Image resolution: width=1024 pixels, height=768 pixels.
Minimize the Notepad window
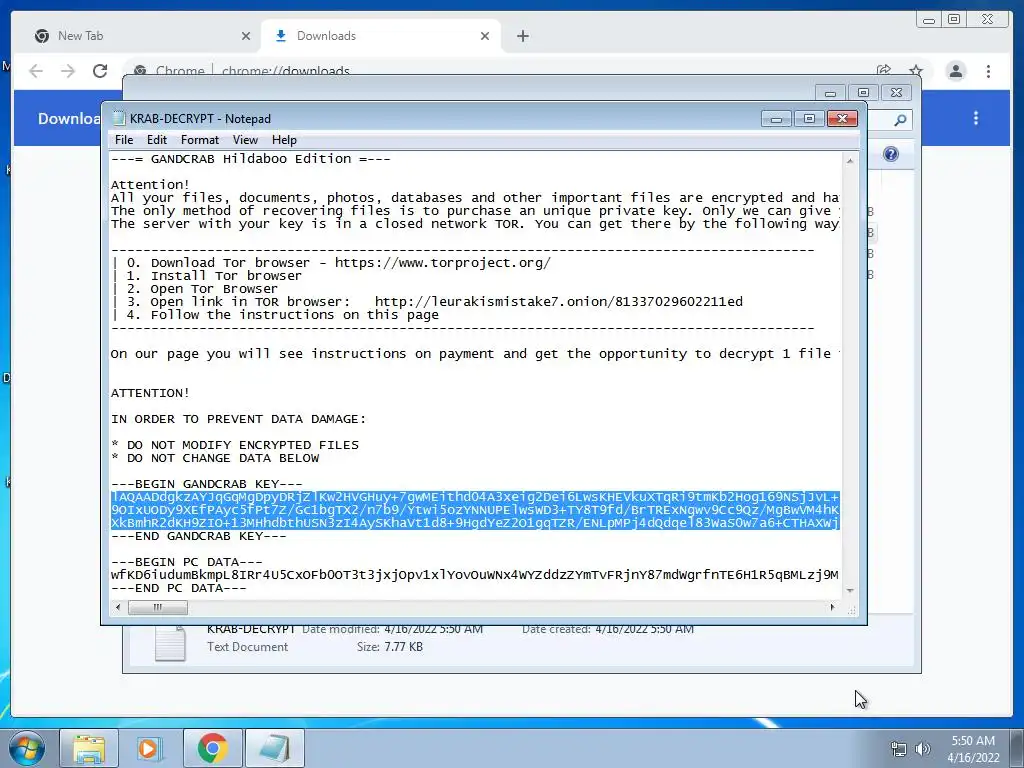(776, 118)
